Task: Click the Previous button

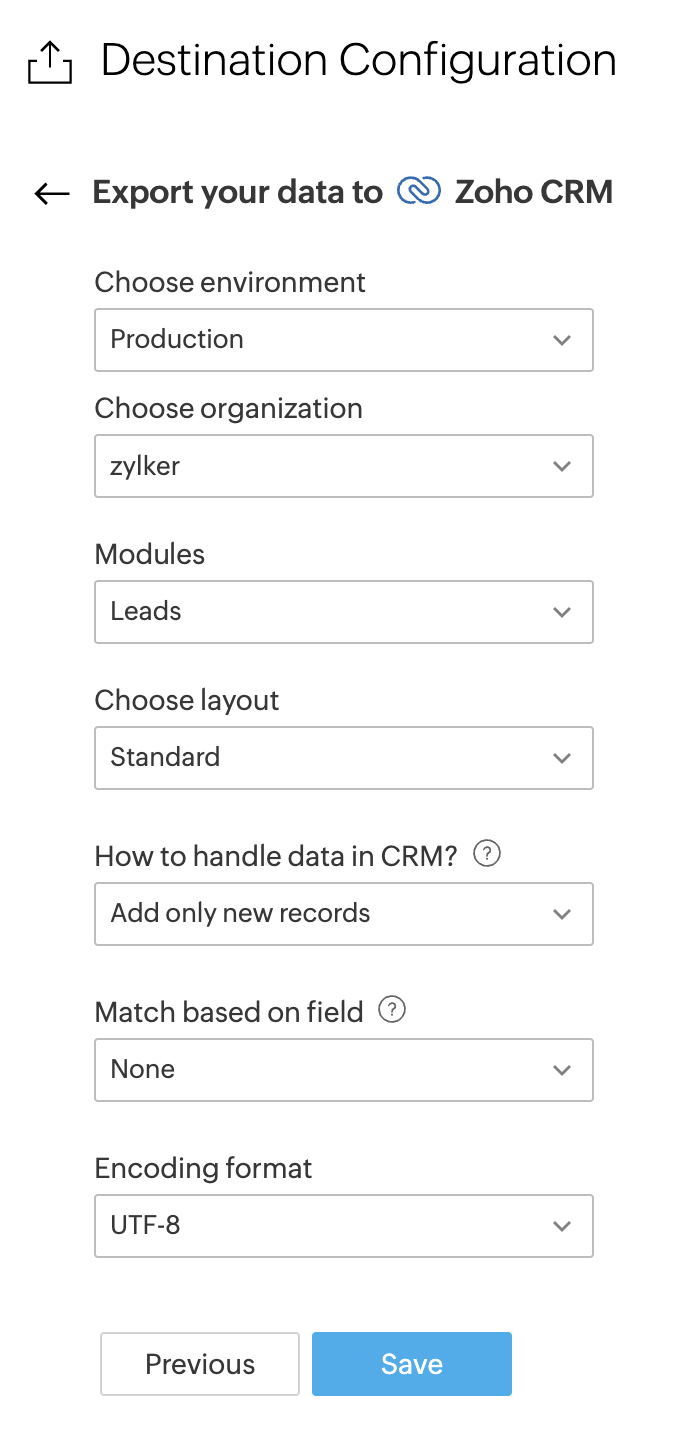Action: point(200,1364)
